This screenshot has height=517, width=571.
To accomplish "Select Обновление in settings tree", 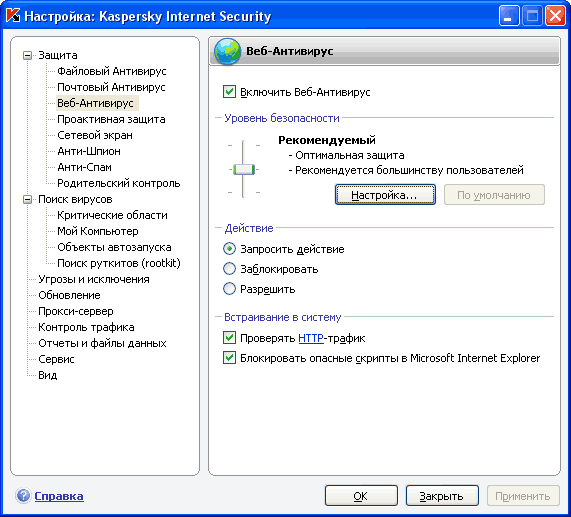I will (x=69, y=295).
